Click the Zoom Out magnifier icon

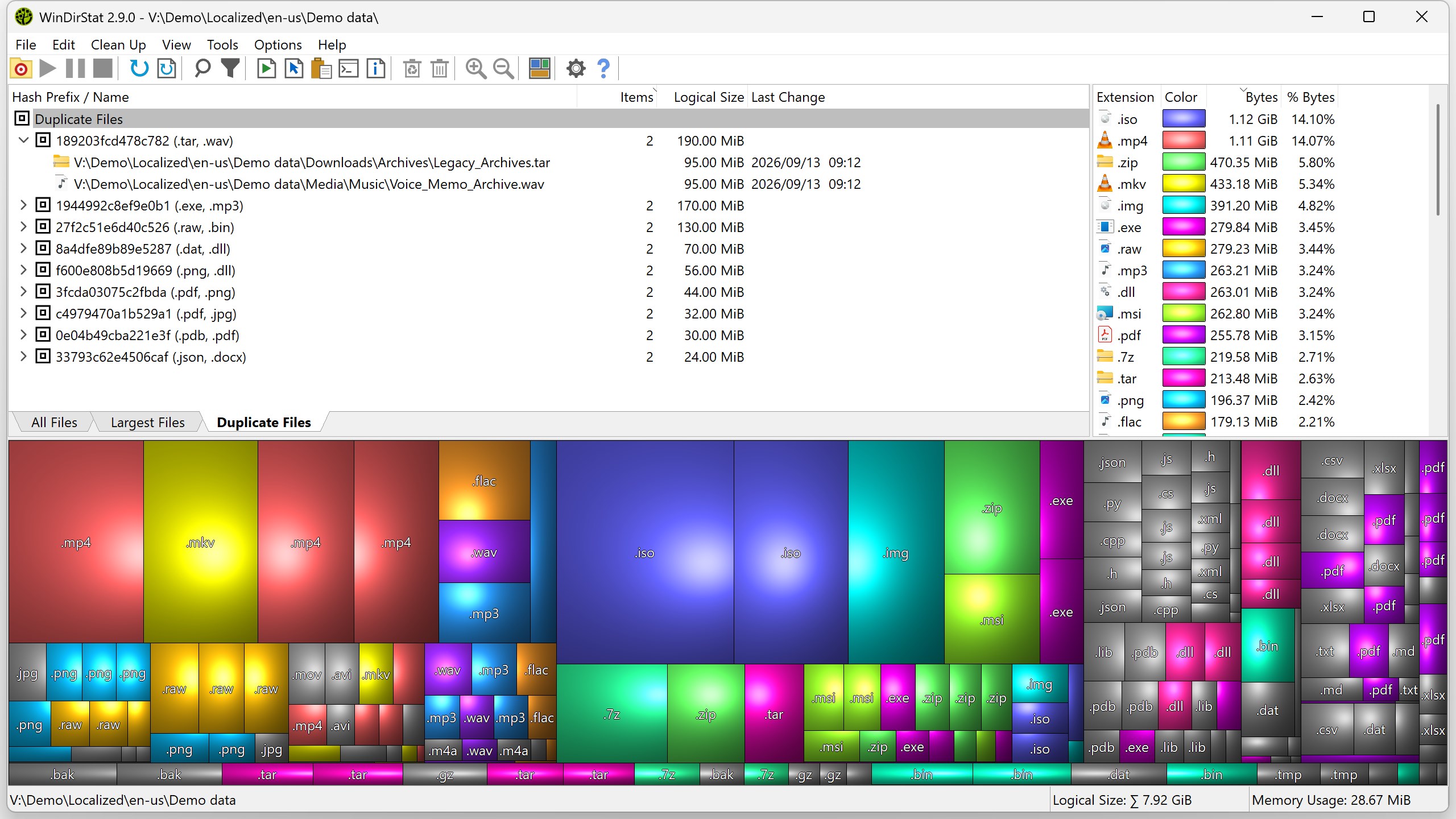pos(503,69)
